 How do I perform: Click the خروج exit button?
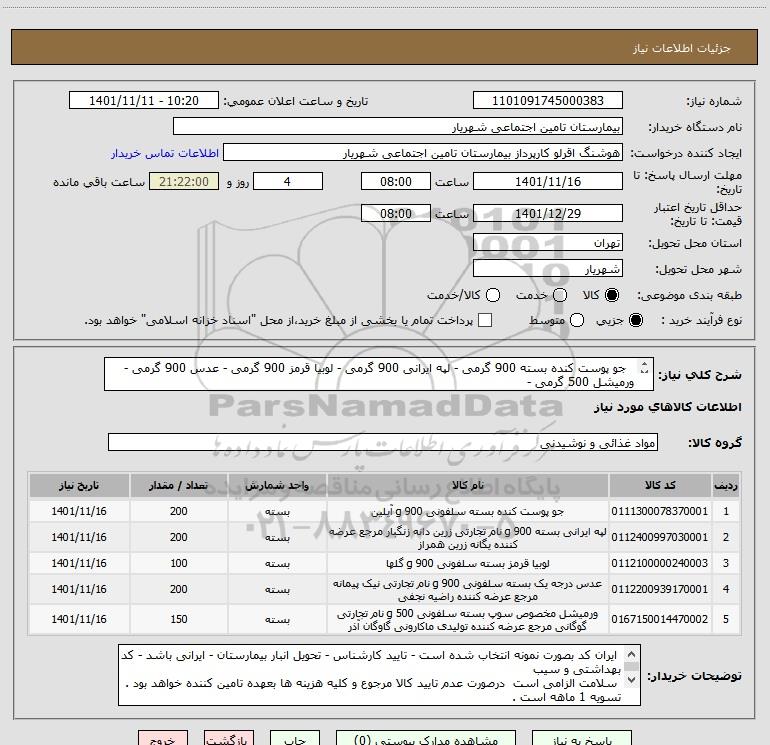point(163,738)
